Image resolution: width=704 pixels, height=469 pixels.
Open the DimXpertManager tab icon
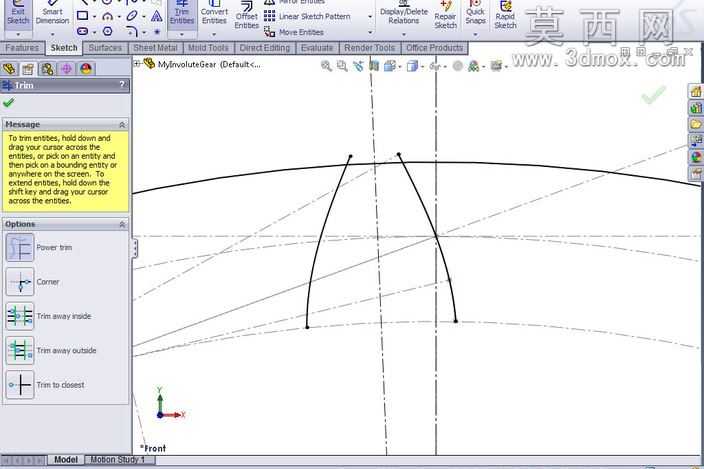(x=66, y=69)
